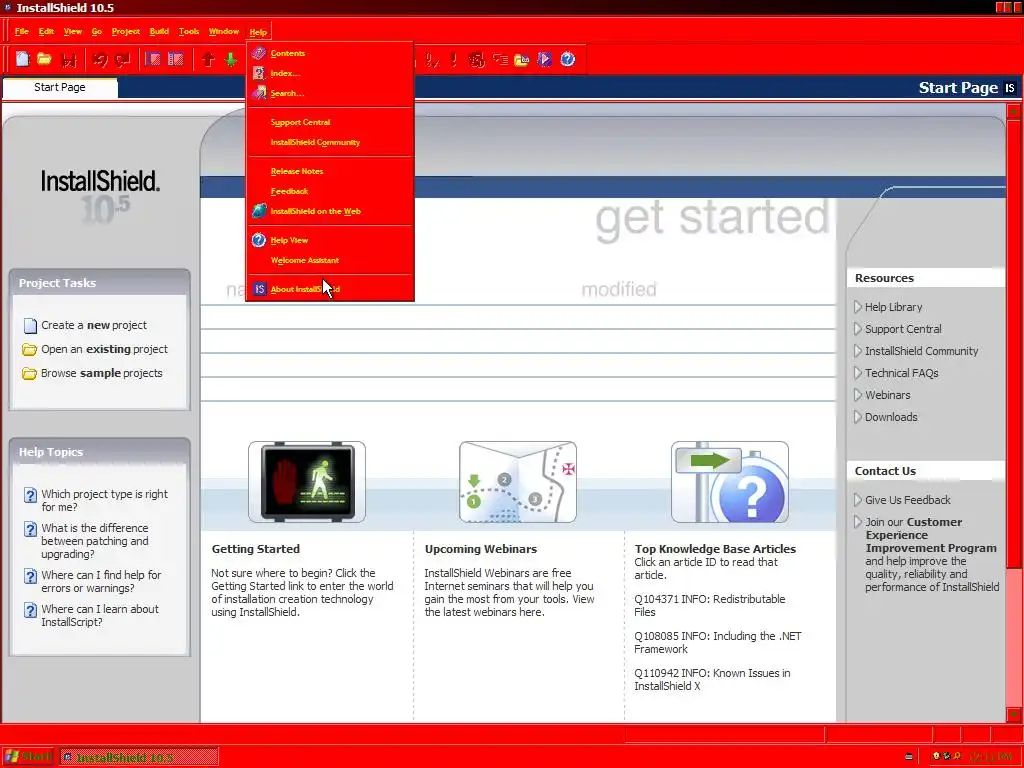Open 'Where can I find help for errors' topic
Viewport: 1024px width, 768px height.
pyautogui.click(x=101, y=581)
